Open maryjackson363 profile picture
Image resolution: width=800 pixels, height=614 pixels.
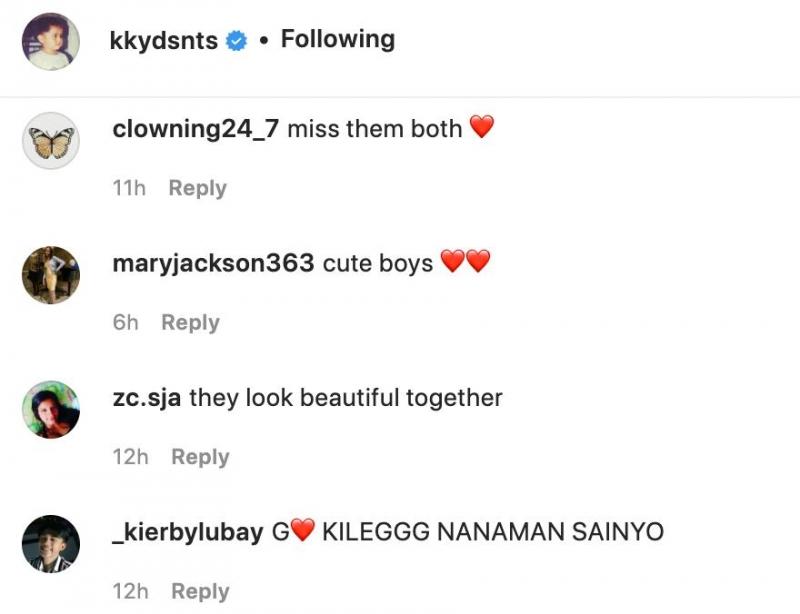[51, 275]
